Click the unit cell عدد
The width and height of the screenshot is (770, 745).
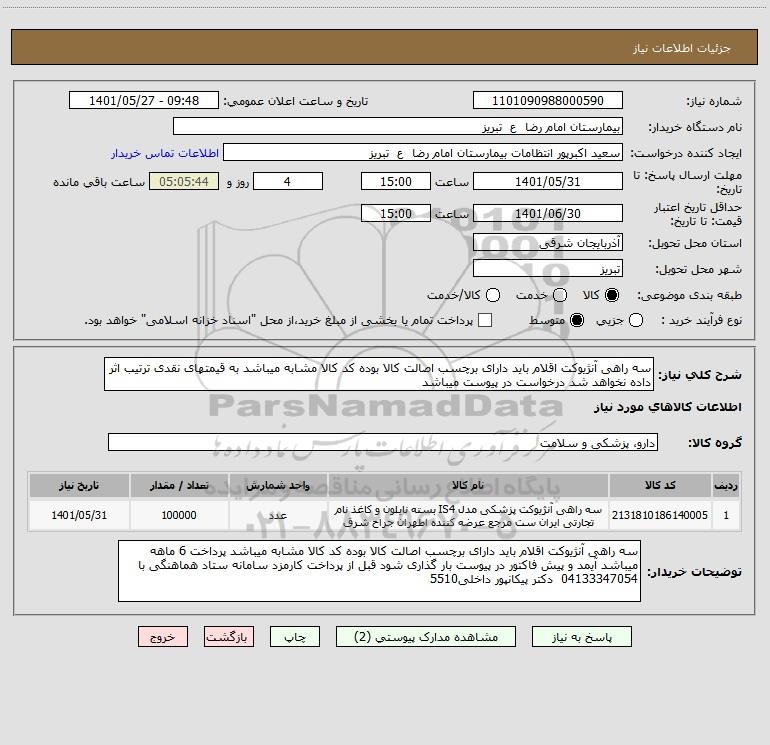278,515
